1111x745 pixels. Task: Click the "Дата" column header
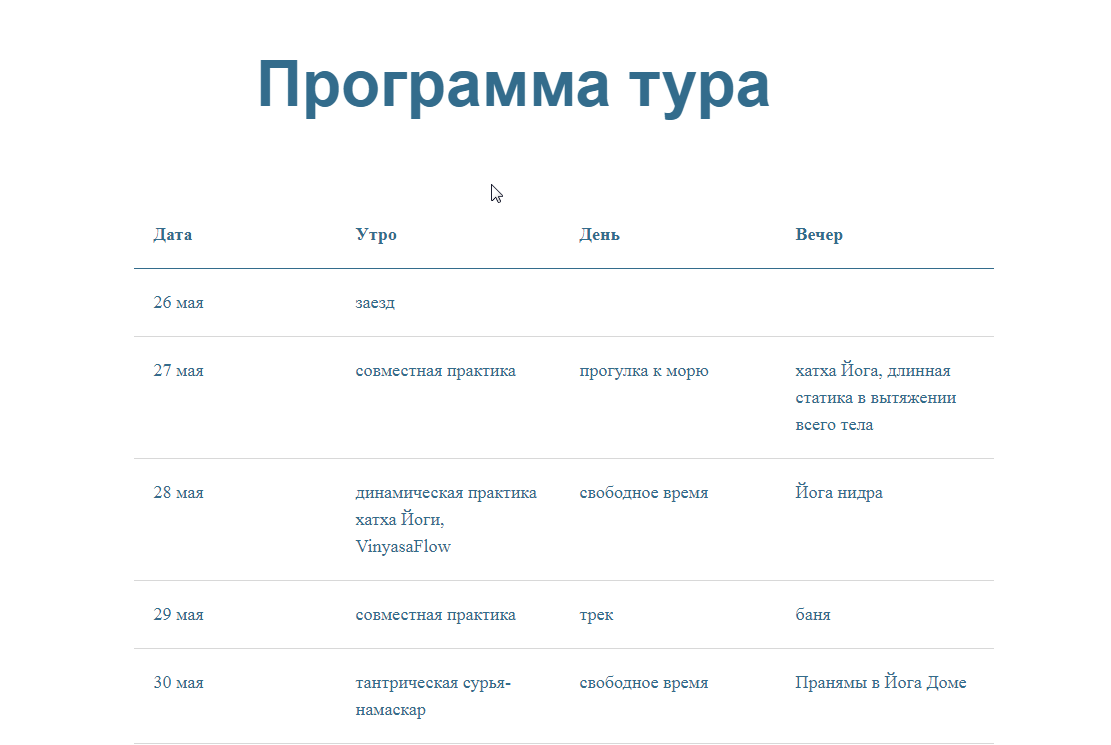[x=173, y=235]
